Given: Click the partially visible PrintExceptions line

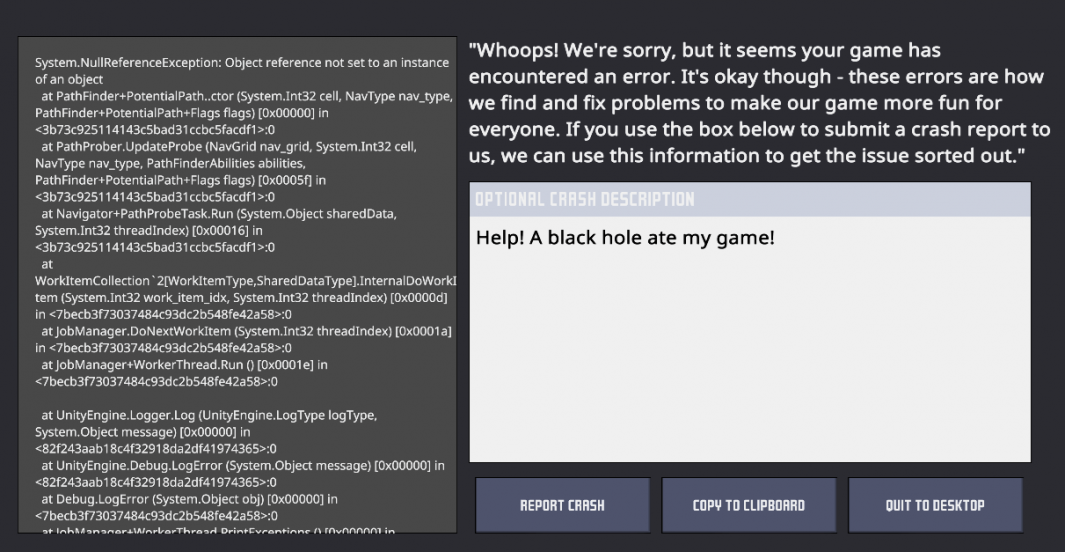Looking at the screenshot, I should pos(218,530).
